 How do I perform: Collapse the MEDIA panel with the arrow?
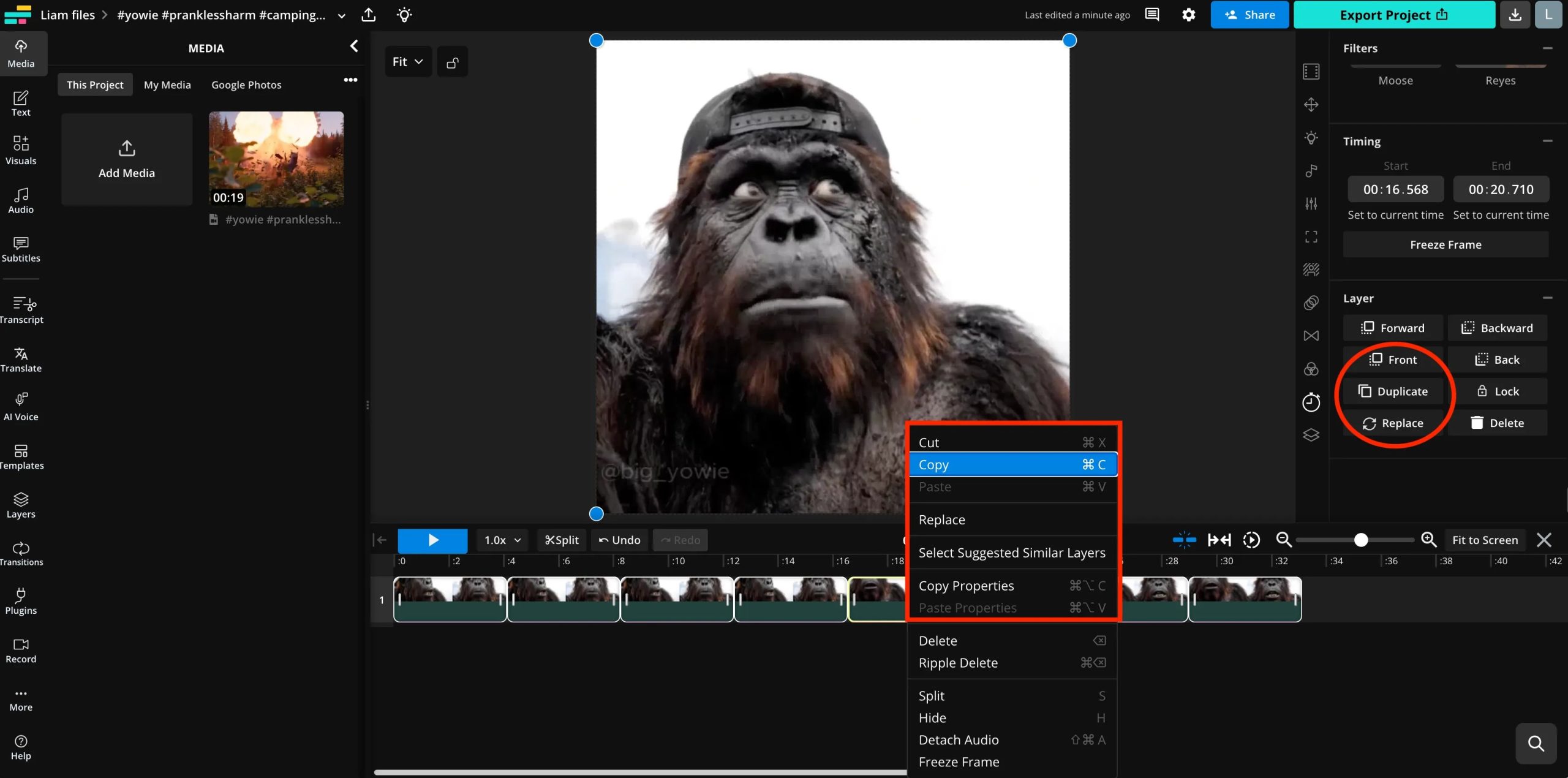point(354,47)
